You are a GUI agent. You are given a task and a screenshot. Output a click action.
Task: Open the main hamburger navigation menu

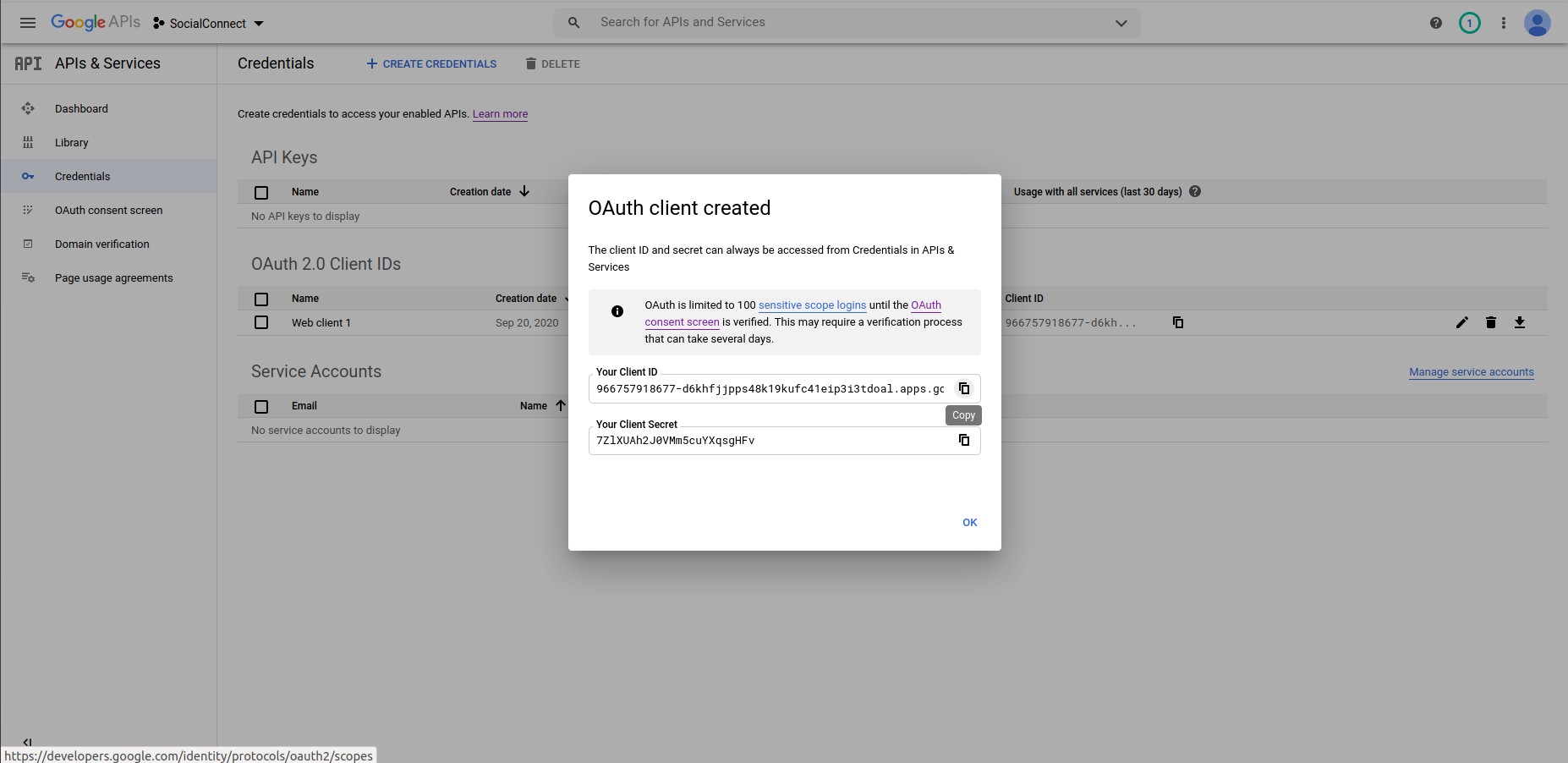28,23
